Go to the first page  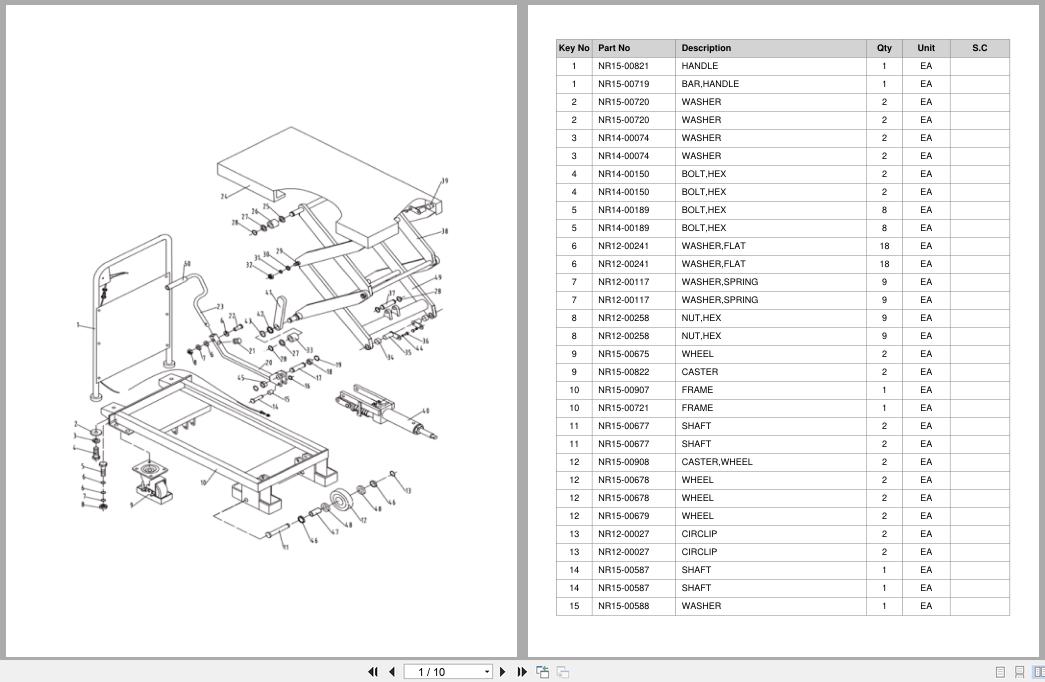click(373, 672)
